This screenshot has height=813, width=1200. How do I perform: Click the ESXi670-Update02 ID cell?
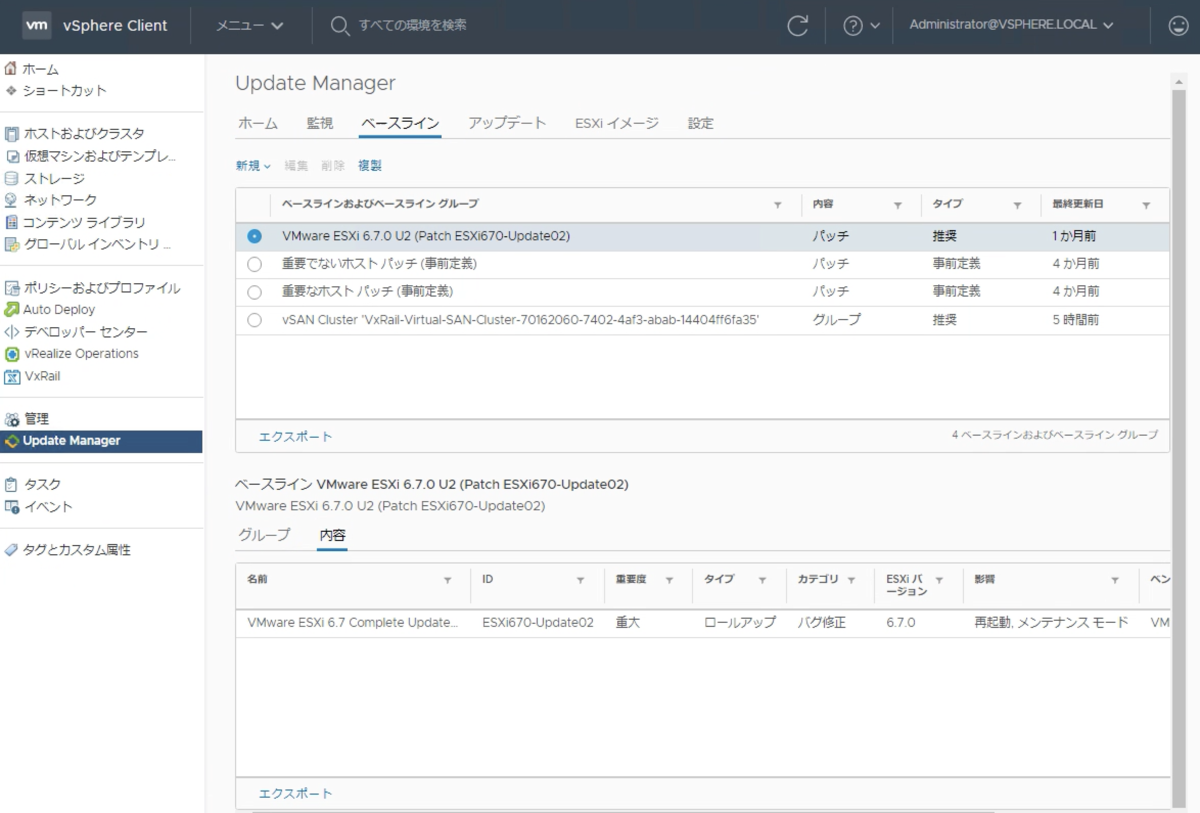[538, 622]
